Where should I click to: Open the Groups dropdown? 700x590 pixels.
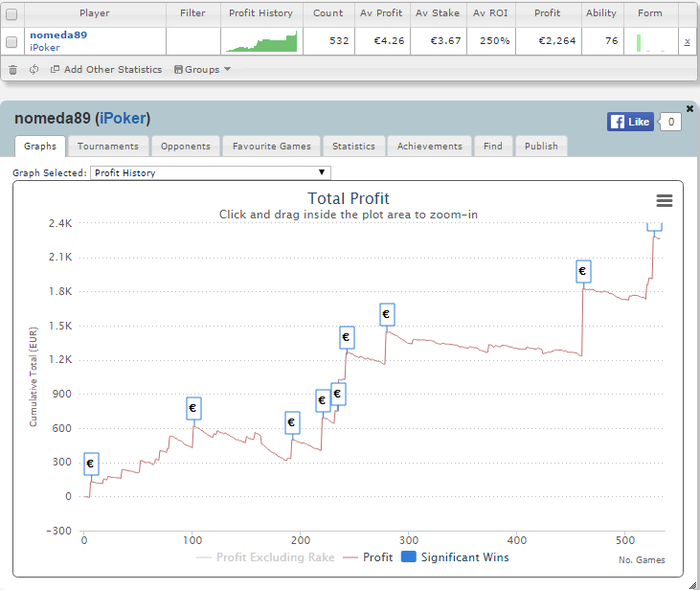tap(202, 70)
